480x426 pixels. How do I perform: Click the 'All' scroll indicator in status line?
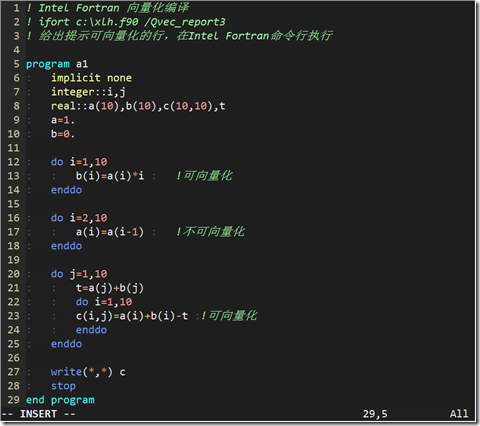pos(459,414)
